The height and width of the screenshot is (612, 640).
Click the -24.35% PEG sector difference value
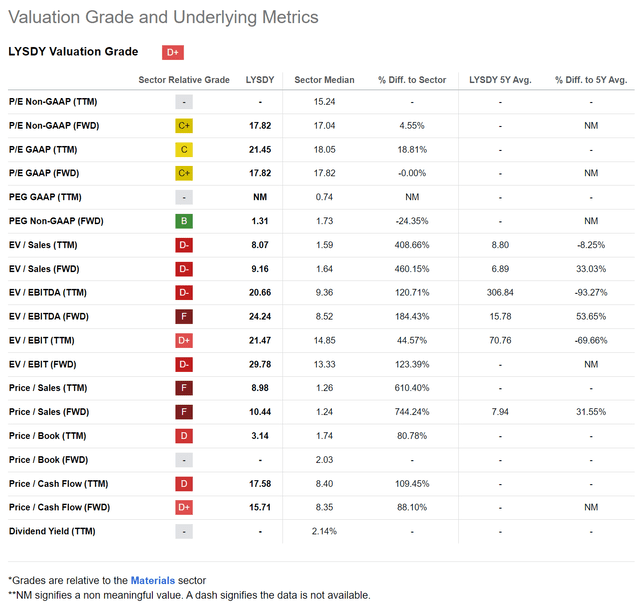[412, 221]
